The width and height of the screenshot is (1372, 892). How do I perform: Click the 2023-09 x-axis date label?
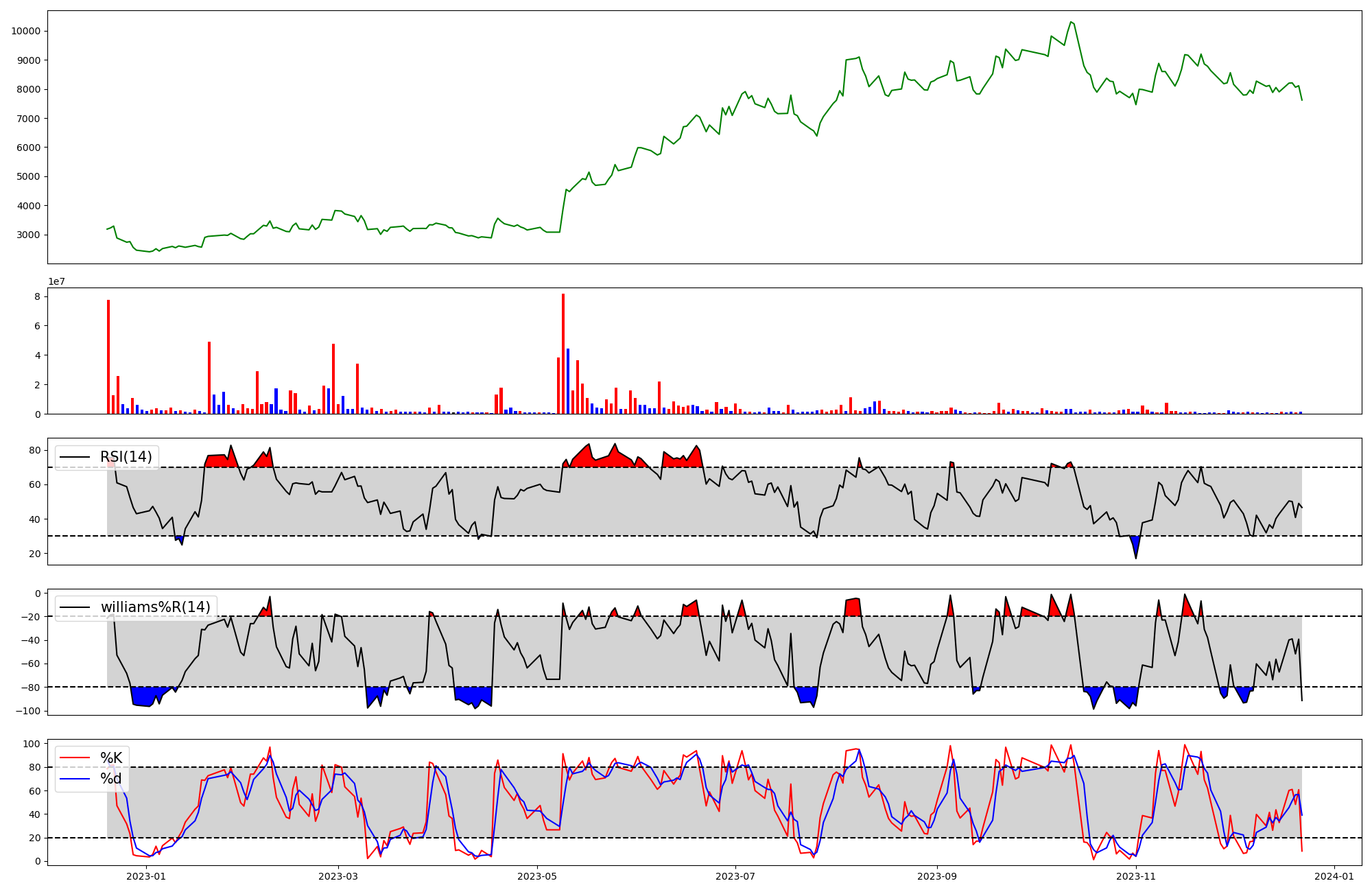[937, 876]
